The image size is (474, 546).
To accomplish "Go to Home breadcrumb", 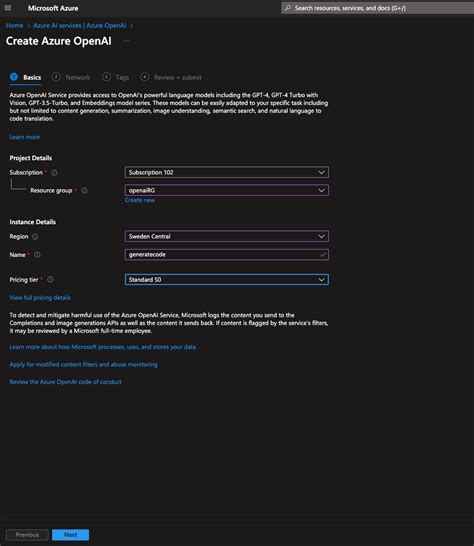I will coord(14,26).
